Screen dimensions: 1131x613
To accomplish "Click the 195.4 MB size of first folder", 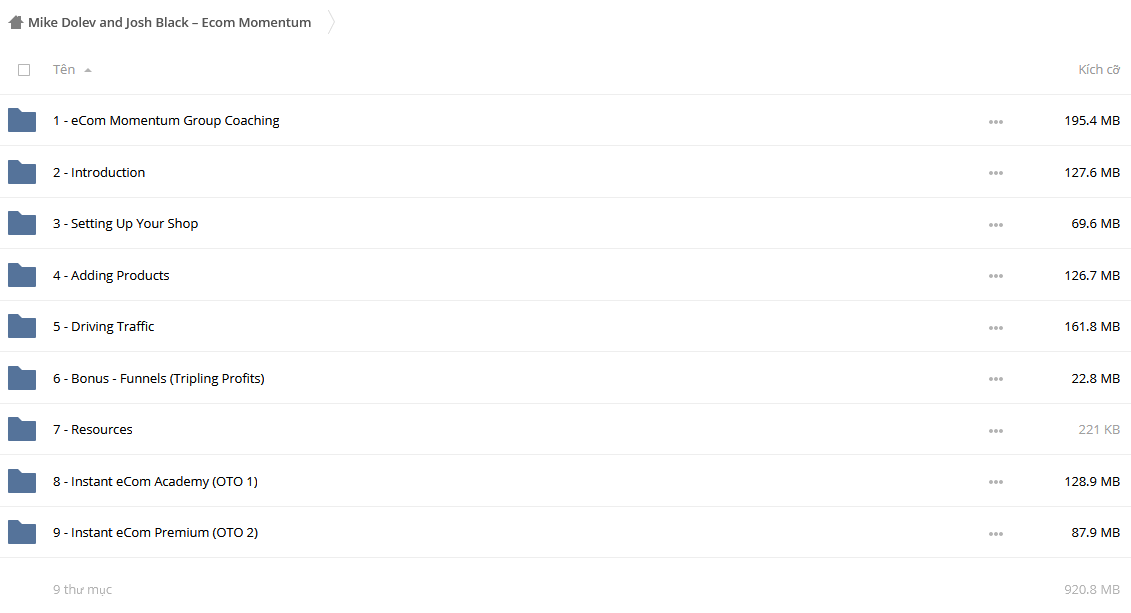I will [1092, 120].
